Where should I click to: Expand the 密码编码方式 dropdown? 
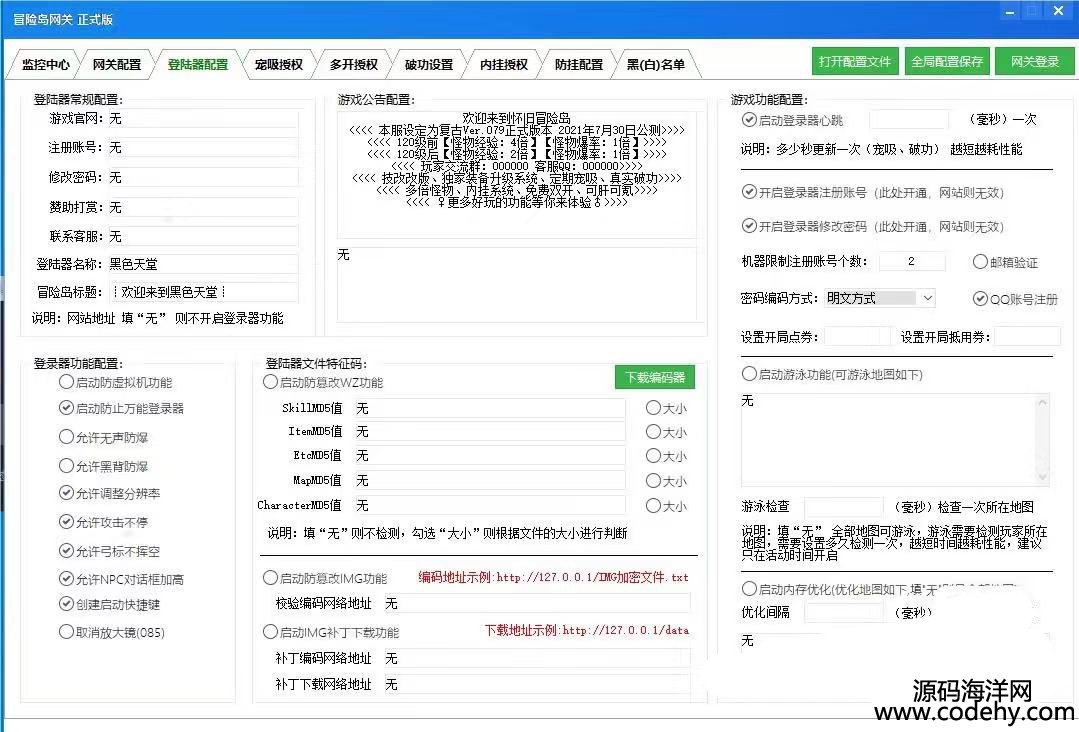926,298
